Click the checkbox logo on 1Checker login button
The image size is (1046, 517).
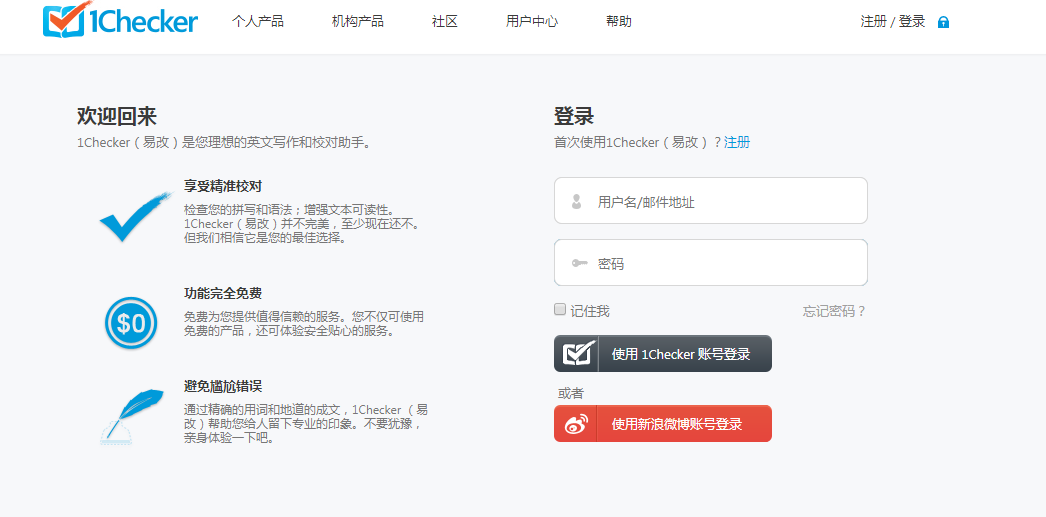click(578, 354)
